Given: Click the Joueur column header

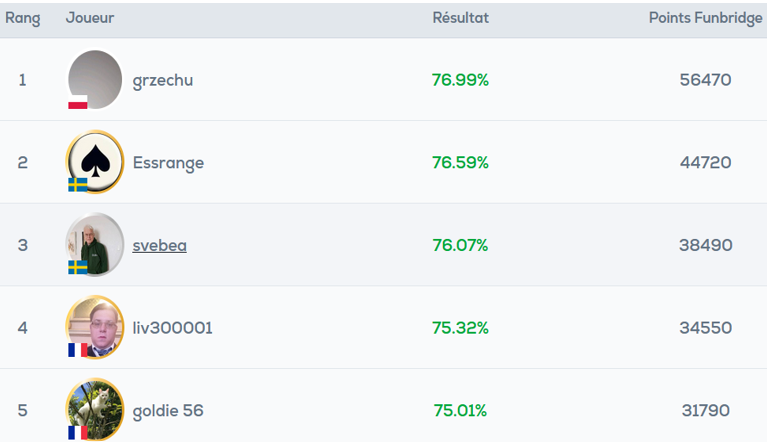Looking at the screenshot, I should (x=90, y=18).
